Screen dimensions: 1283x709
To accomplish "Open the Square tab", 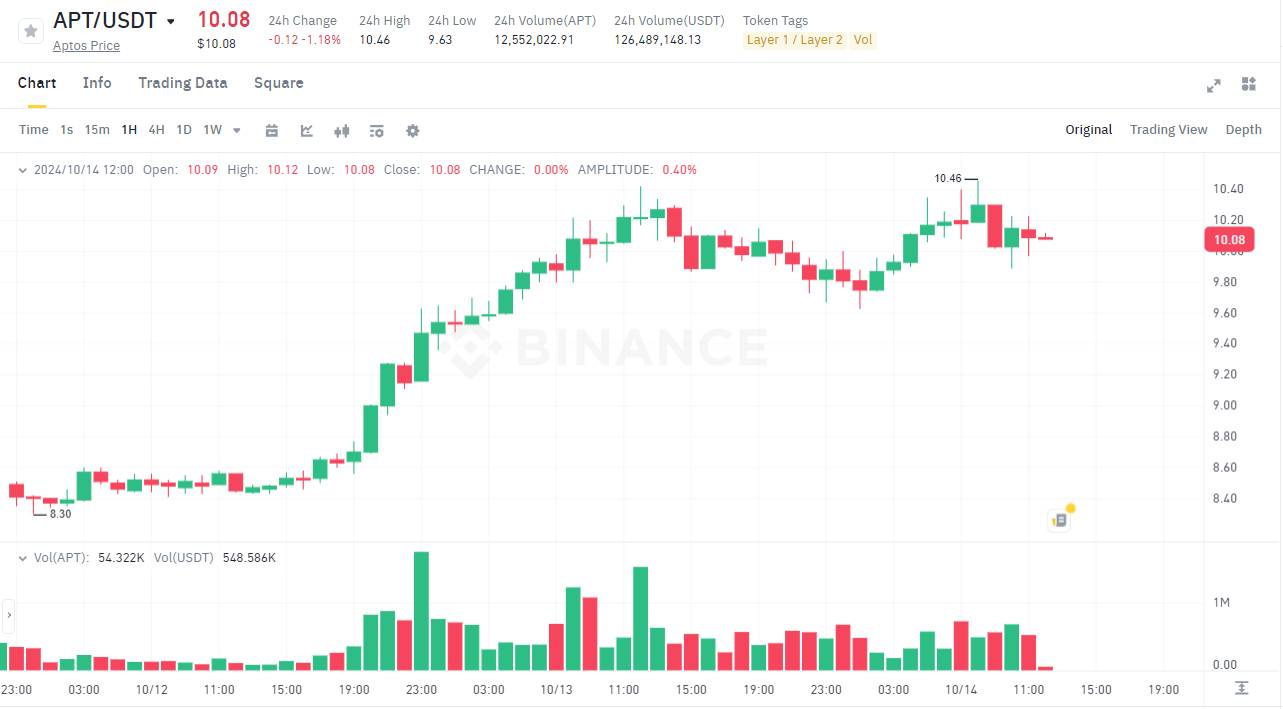I will point(279,83).
